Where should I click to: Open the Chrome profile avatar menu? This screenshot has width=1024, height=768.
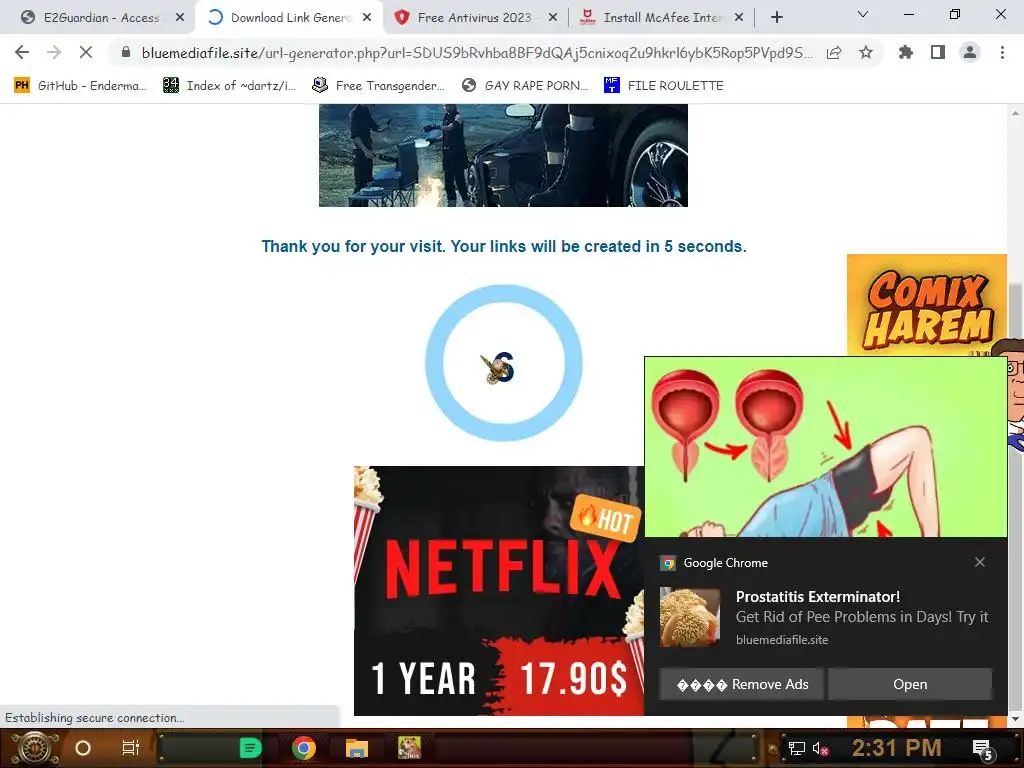point(970,52)
